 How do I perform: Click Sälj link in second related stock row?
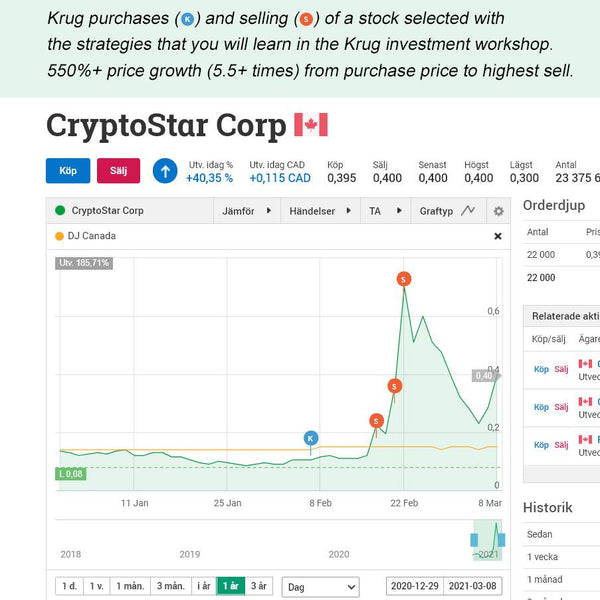pyautogui.click(x=561, y=407)
